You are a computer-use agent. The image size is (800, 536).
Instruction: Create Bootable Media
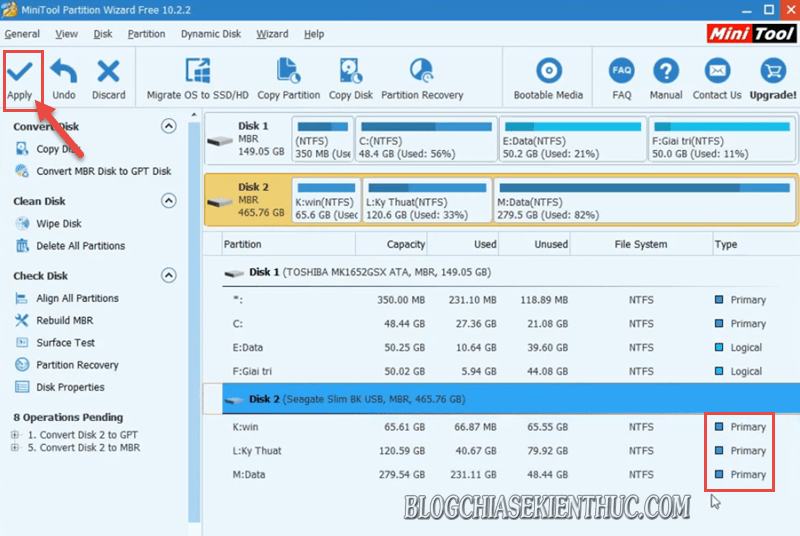548,79
